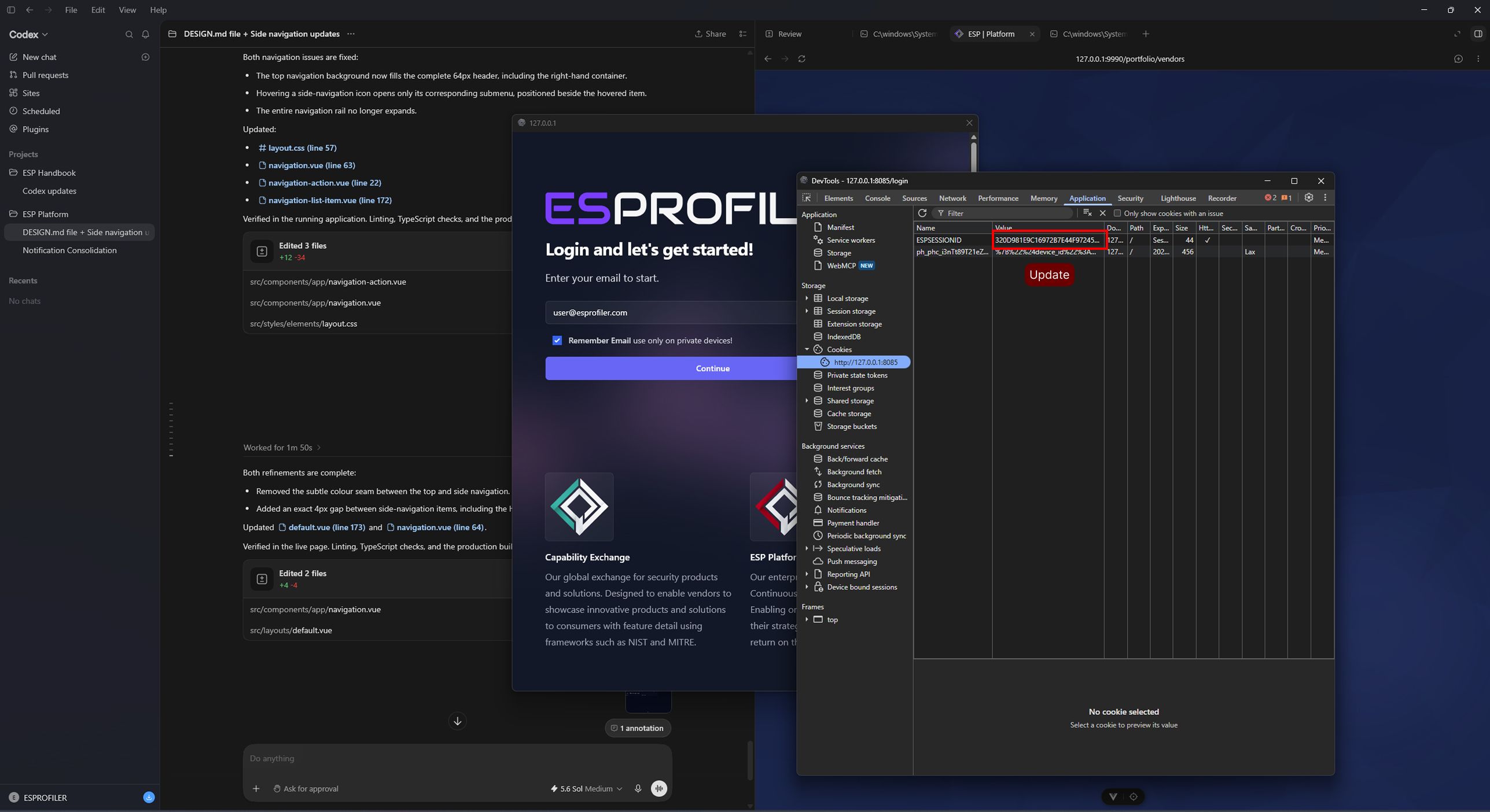Viewport: 1490px width, 812px height.
Task: Jump to latest message with down arrow
Action: (x=457, y=721)
